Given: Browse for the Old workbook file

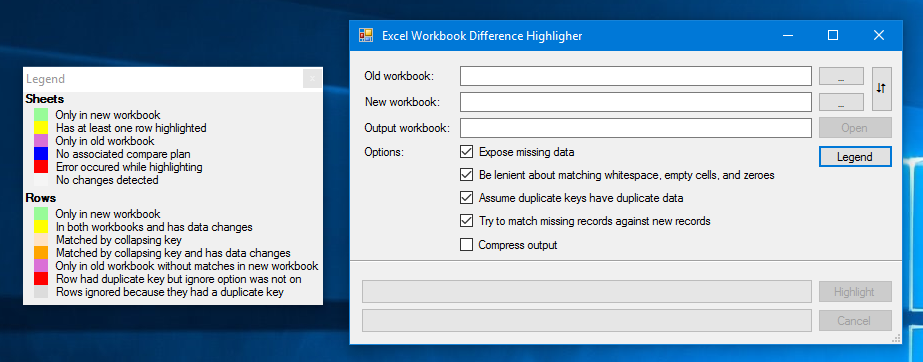Looking at the screenshot, I should 841,77.
